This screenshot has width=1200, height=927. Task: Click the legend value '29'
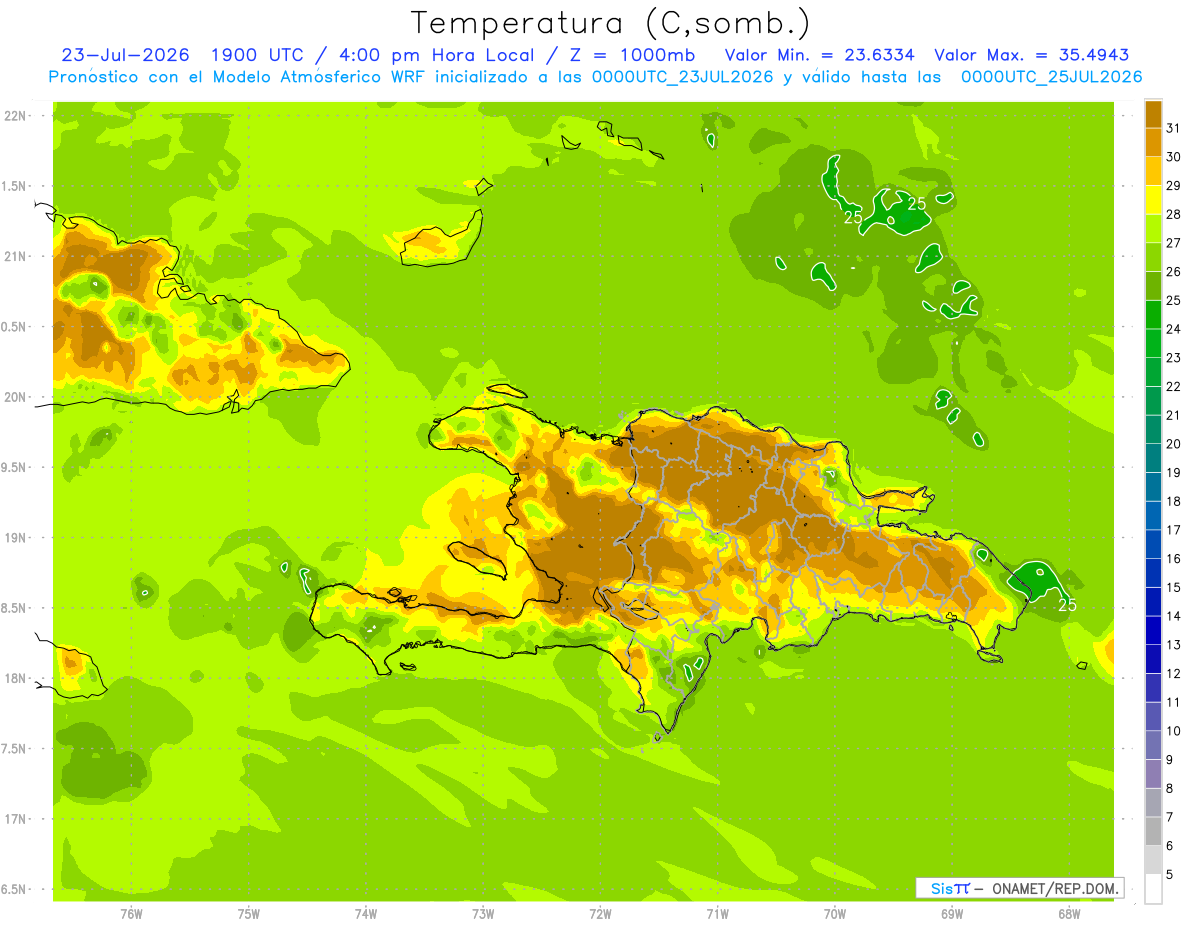1173,186
